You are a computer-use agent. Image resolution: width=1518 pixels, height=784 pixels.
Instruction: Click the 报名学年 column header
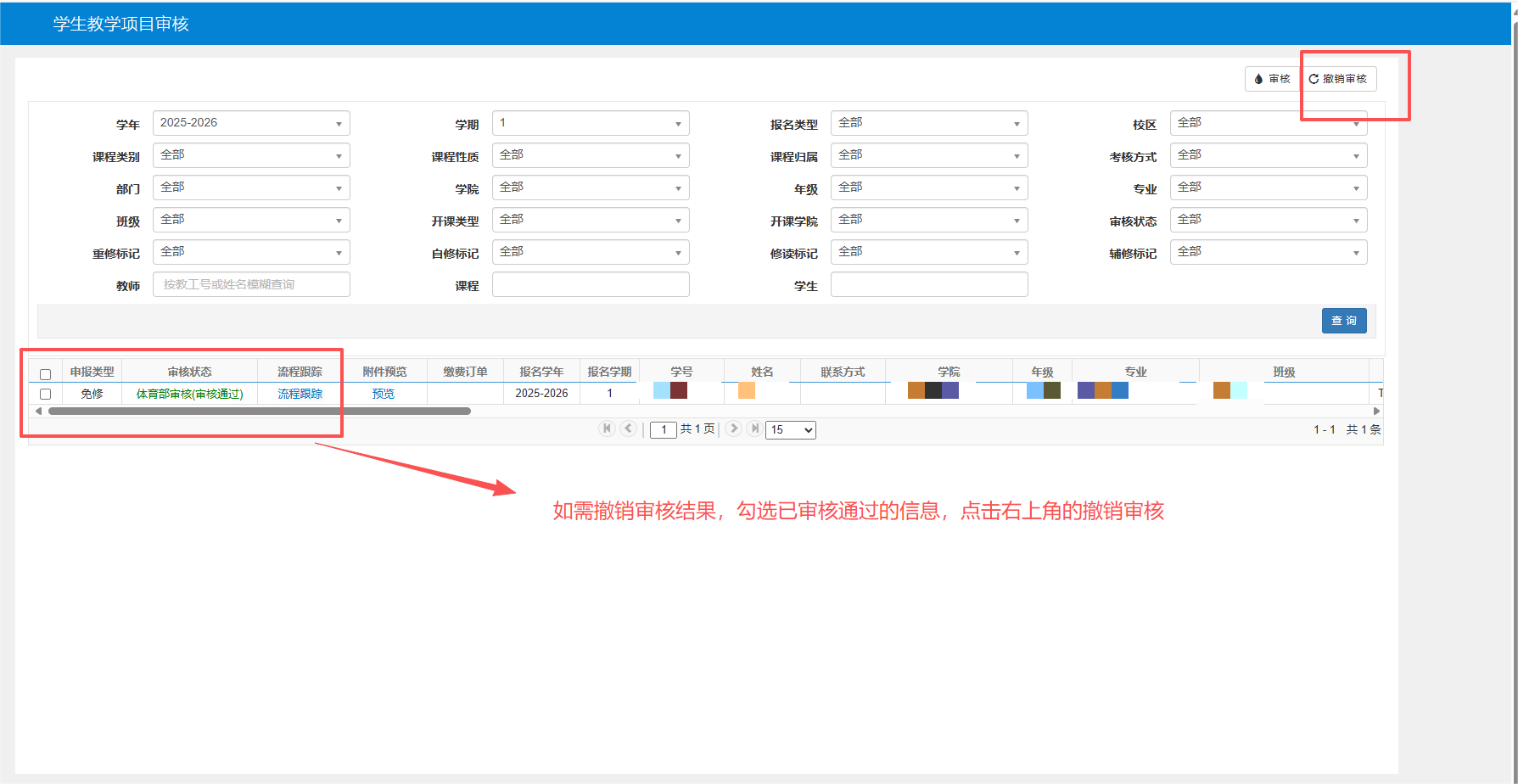541,372
